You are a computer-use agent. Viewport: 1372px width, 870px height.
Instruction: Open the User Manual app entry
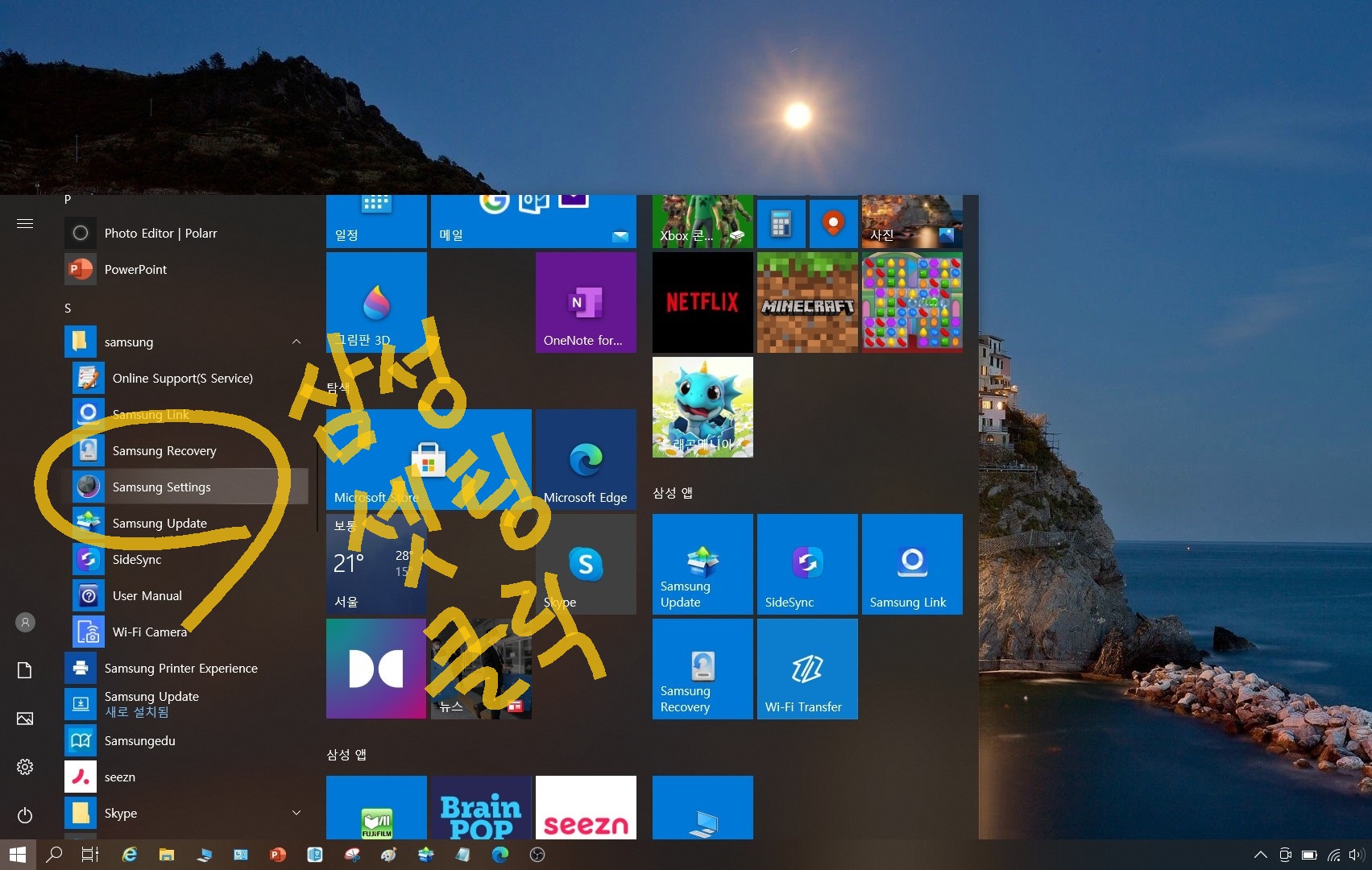pyautogui.click(x=185, y=595)
